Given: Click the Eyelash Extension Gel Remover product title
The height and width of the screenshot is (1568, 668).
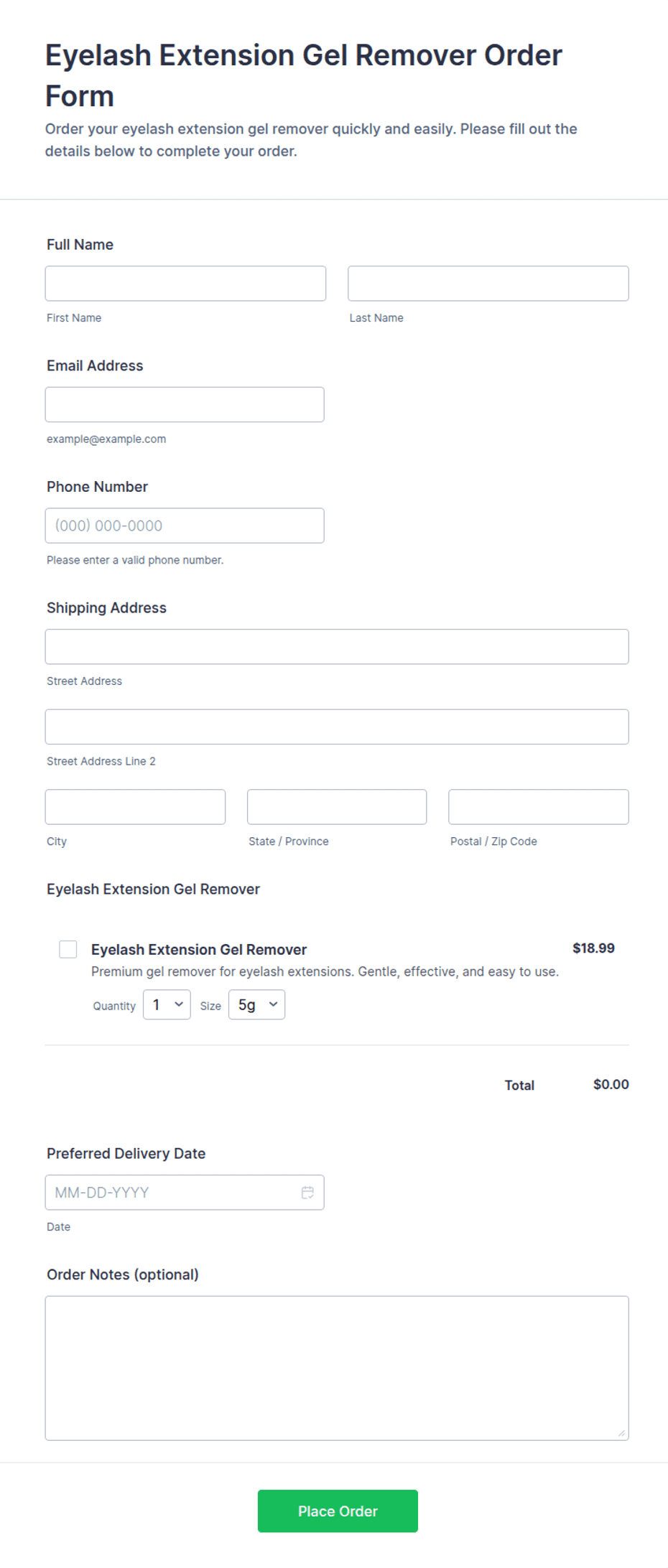Looking at the screenshot, I should [199, 949].
